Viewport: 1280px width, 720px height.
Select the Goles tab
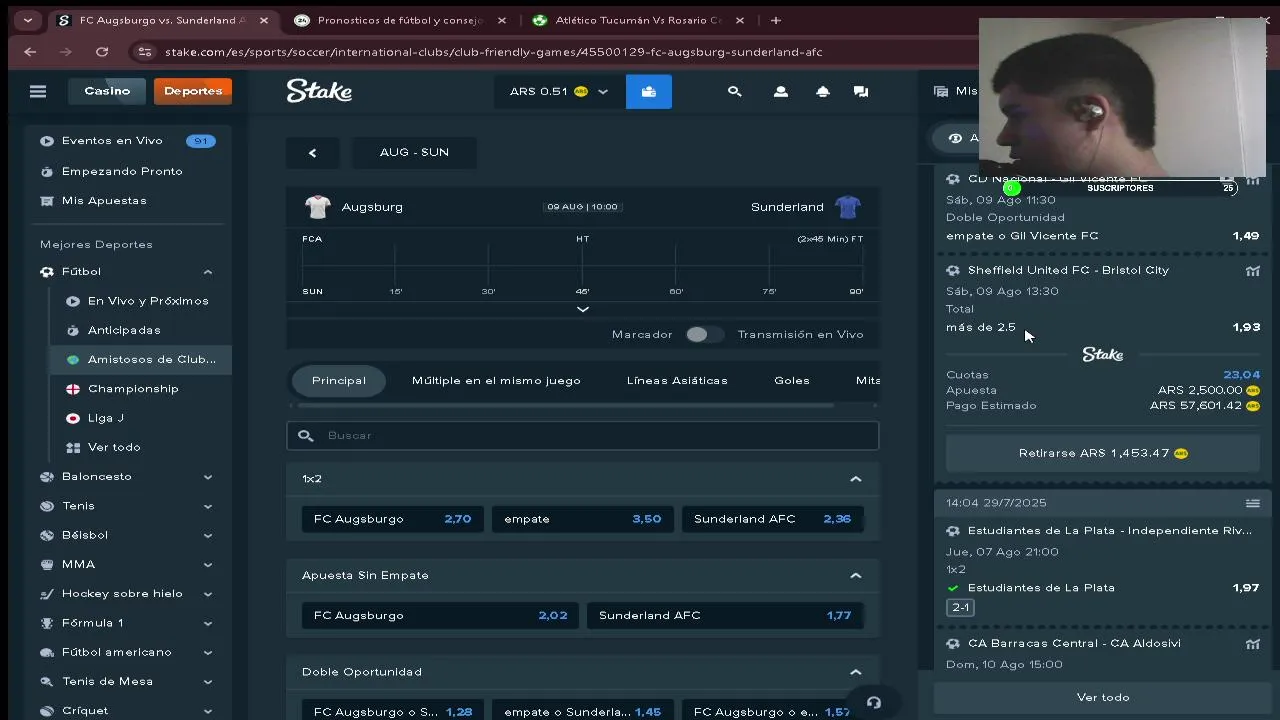tap(792, 381)
